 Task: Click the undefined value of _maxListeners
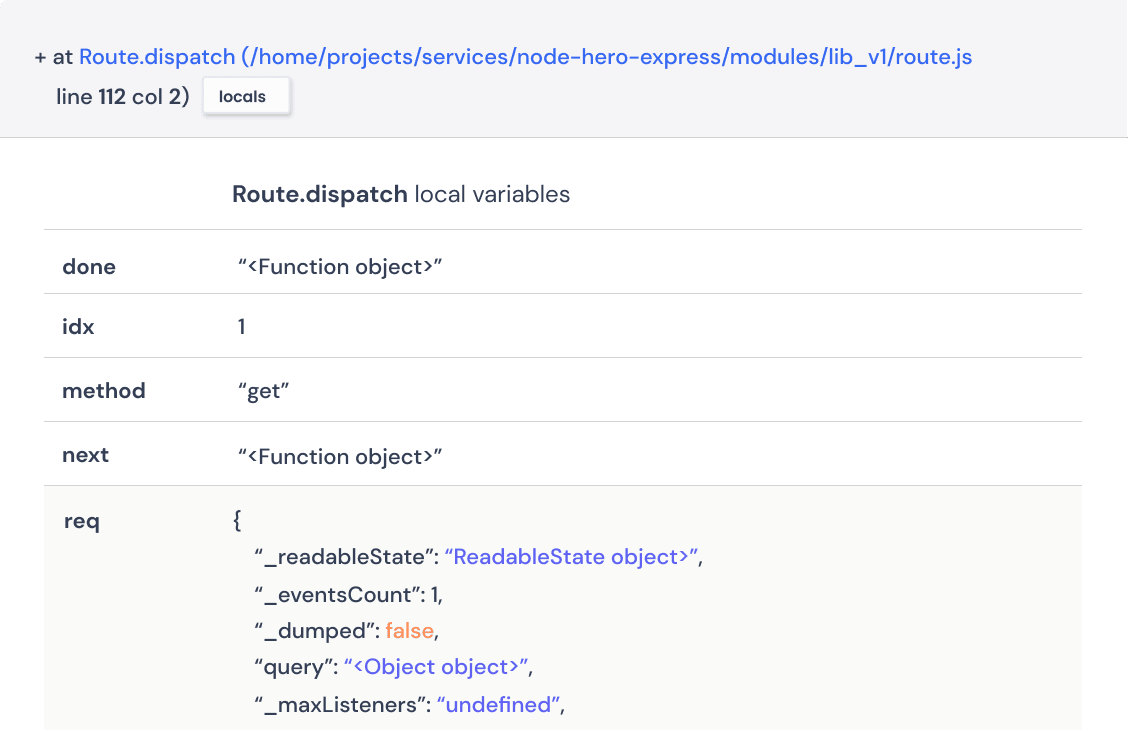tap(497, 704)
